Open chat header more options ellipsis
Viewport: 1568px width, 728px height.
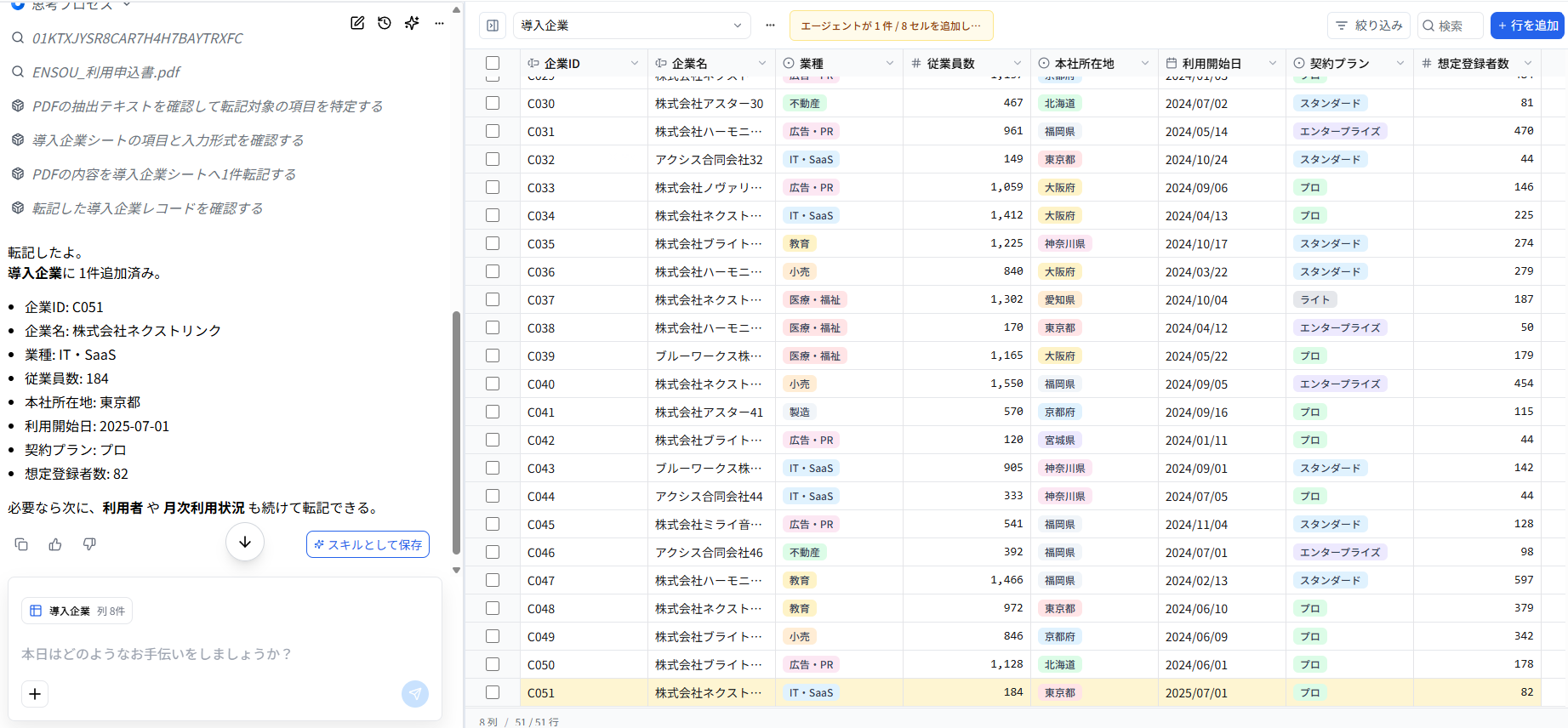click(439, 23)
